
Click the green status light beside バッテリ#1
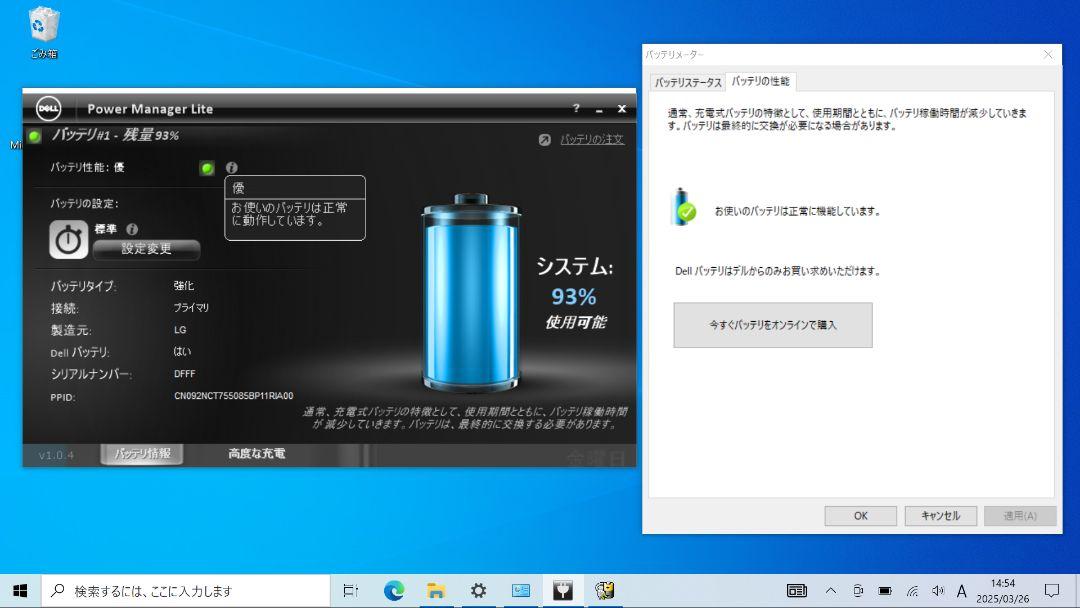tap(34, 136)
